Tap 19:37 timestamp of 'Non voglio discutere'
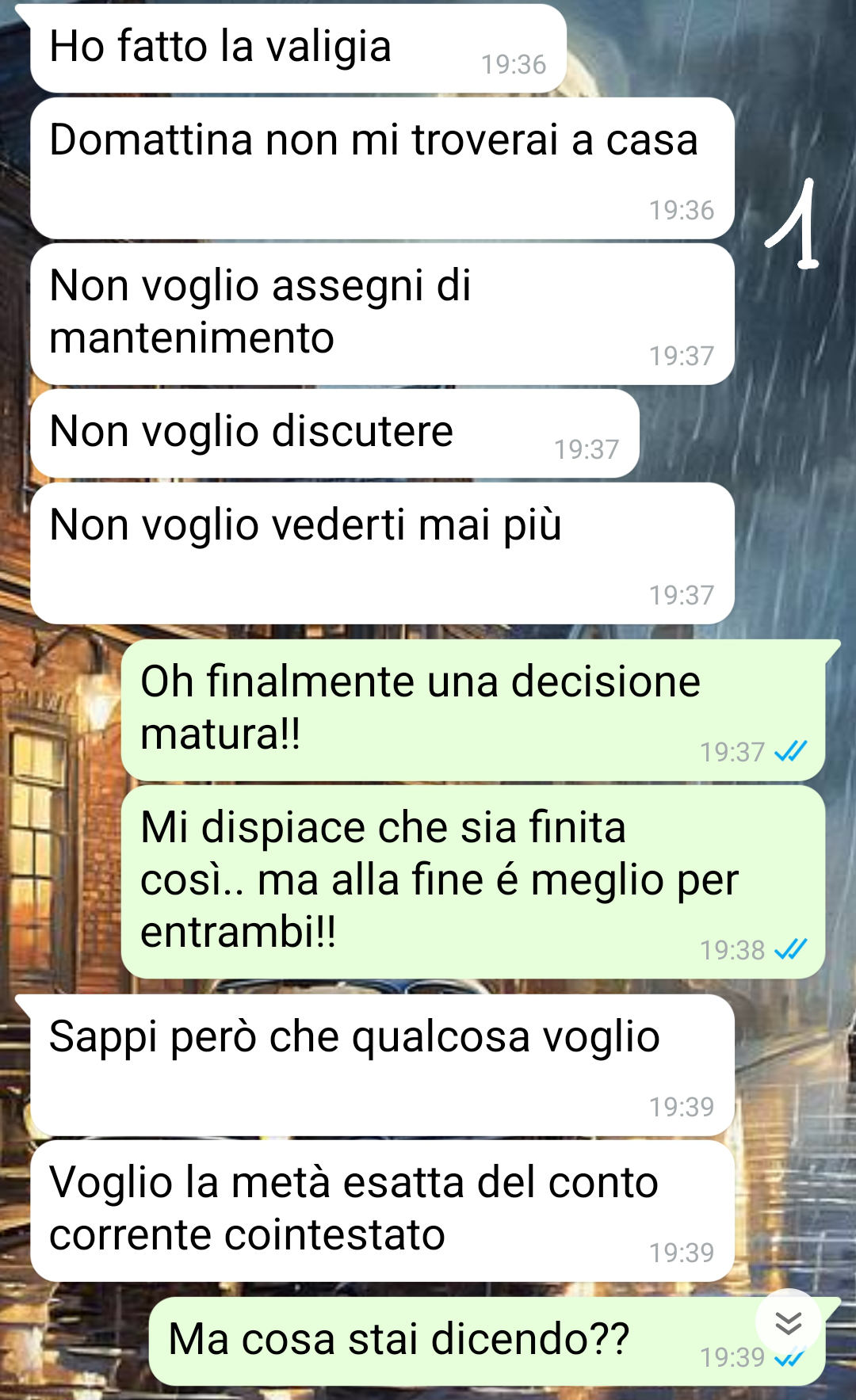The width and height of the screenshot is (856, 1400). tap(587, 449)
